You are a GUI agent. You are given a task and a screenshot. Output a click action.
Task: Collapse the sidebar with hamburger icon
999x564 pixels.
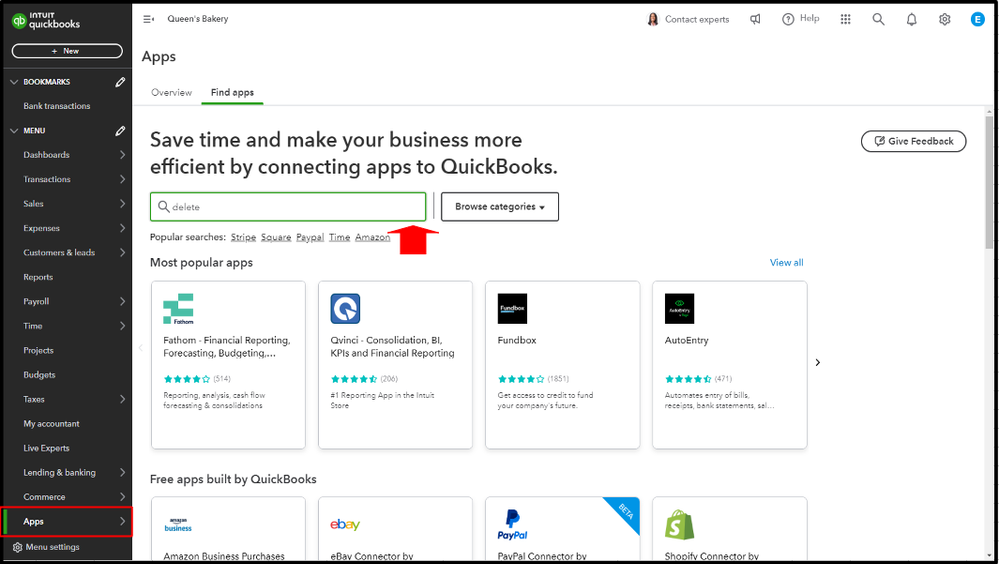(x=149, y=19)
